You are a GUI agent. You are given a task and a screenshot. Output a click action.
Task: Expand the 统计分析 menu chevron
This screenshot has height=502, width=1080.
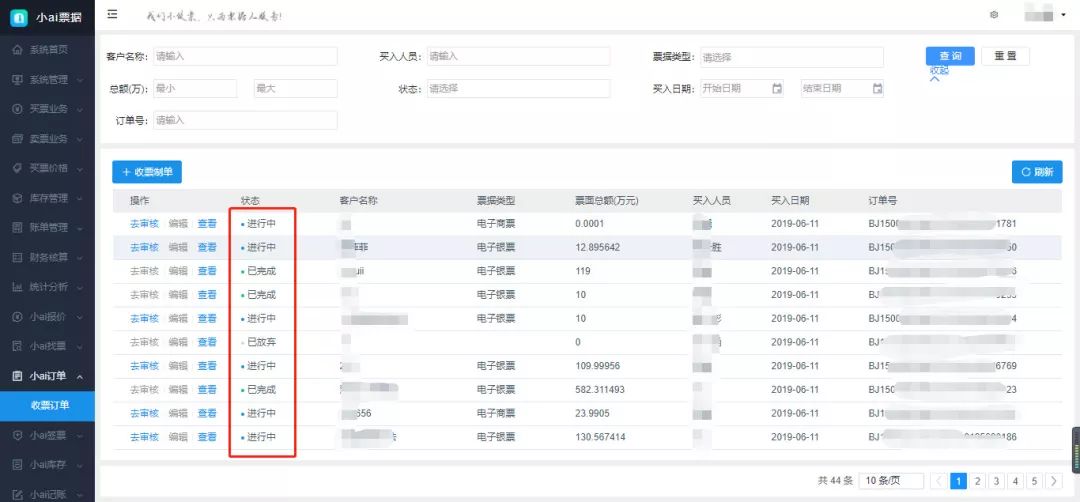click(x=80, y=287)
